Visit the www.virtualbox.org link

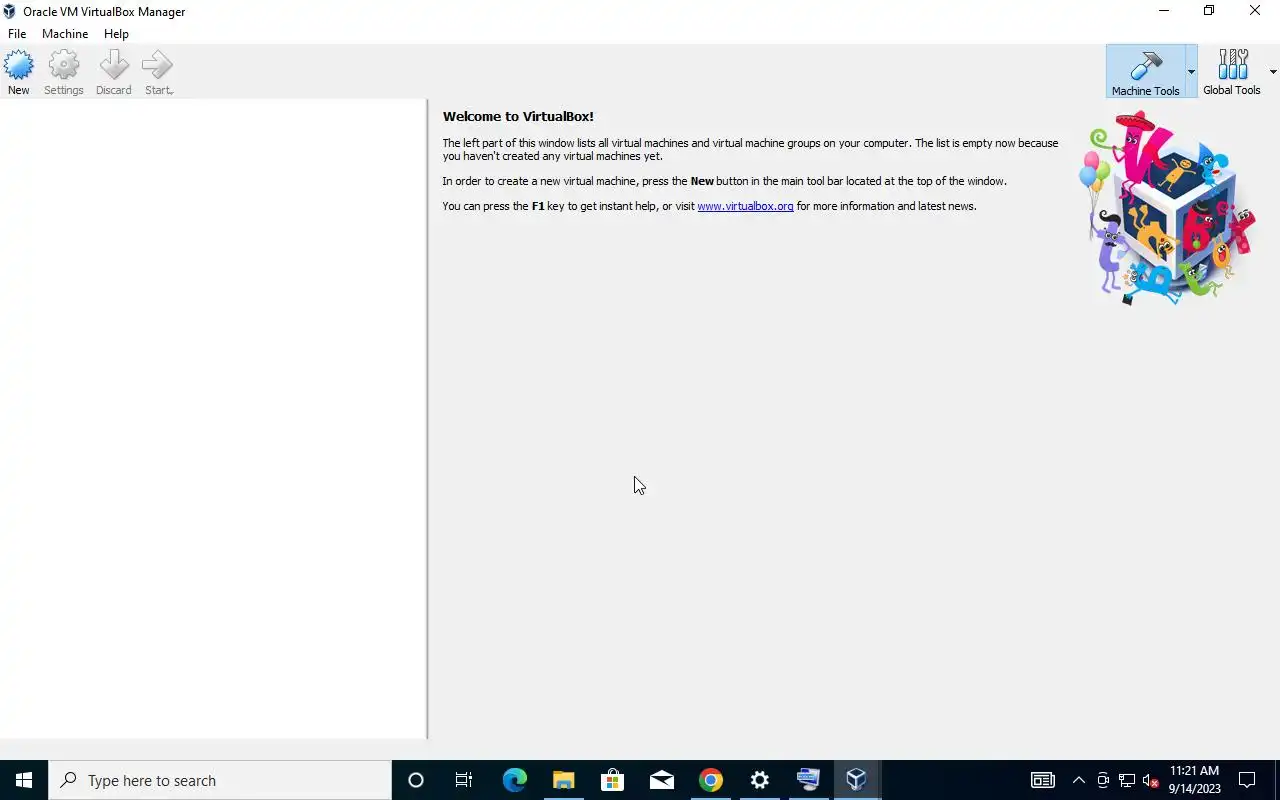click(x=745, y=206)
